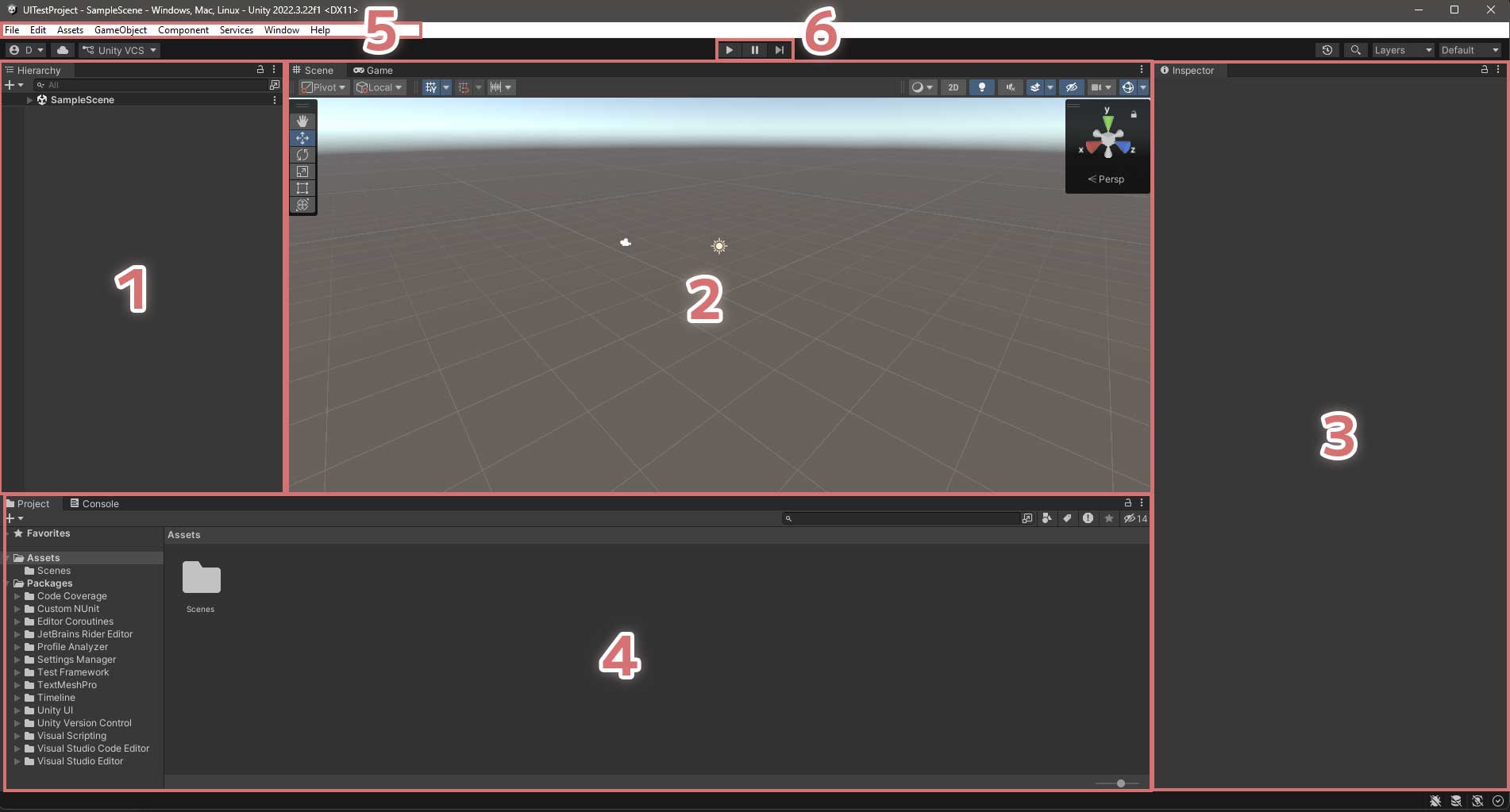
Task: Click the Play button
Action: point(730,50)
